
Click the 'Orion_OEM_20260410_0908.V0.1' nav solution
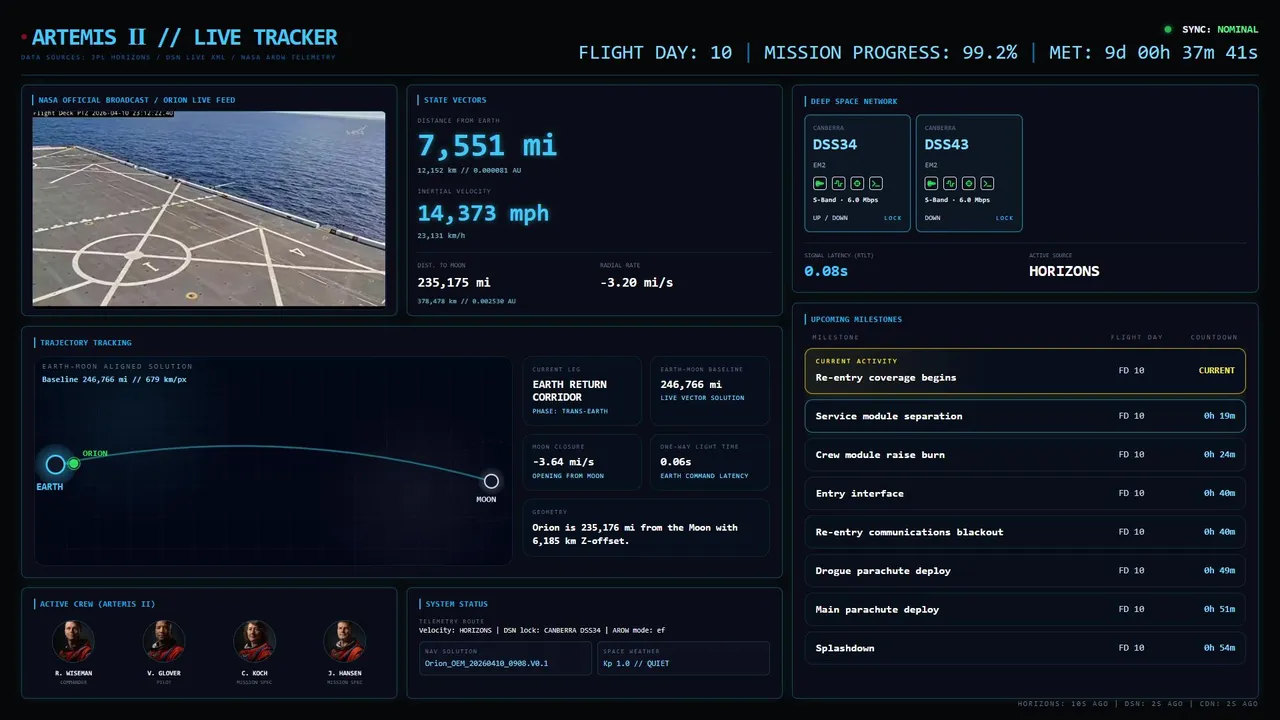click(486, 663)
